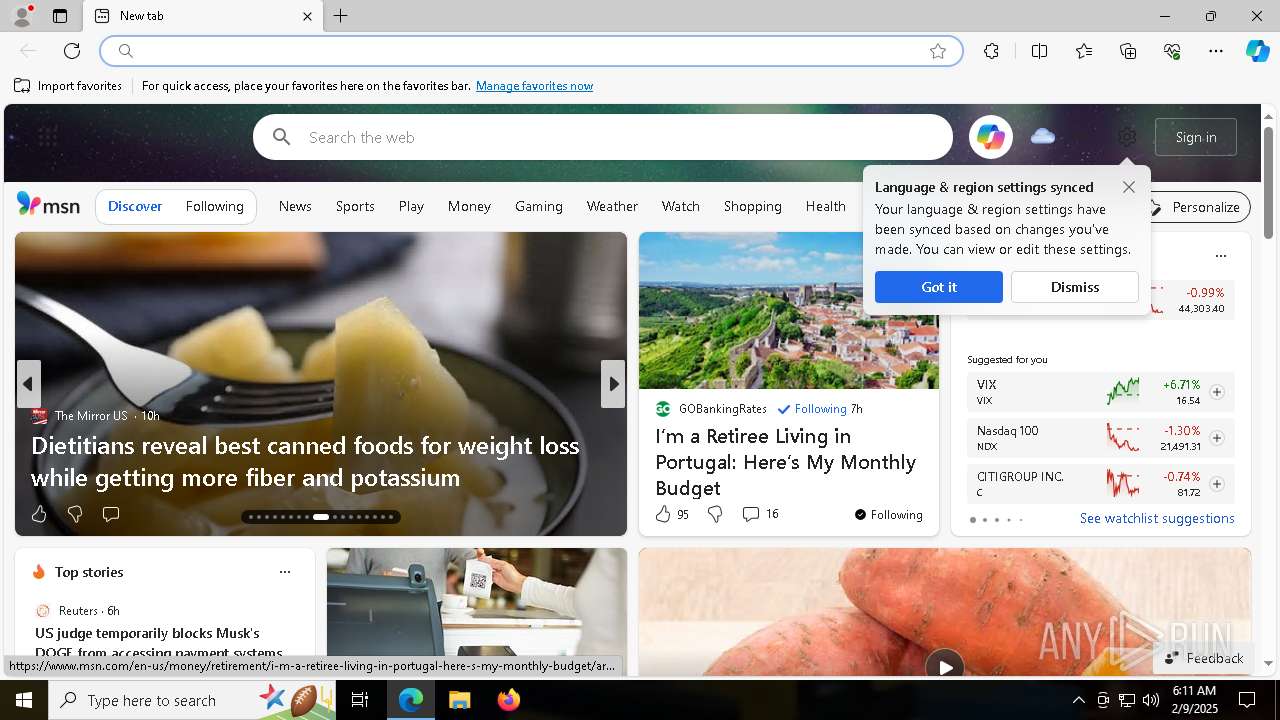The width and height of the screenshot is (1280, 720).
Task: Enter split screen view
Action: 1039,51
